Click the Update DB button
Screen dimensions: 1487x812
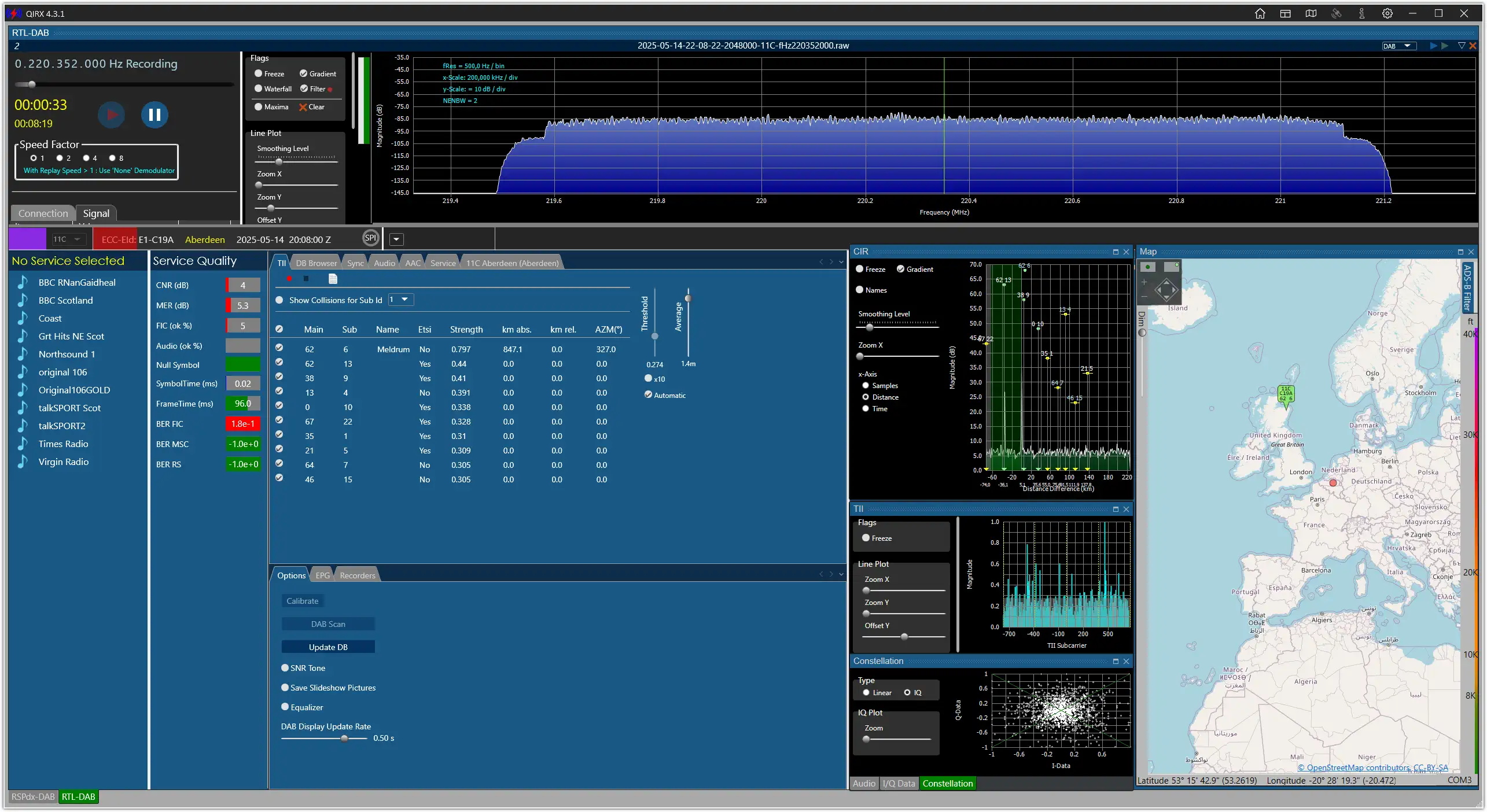328,647
